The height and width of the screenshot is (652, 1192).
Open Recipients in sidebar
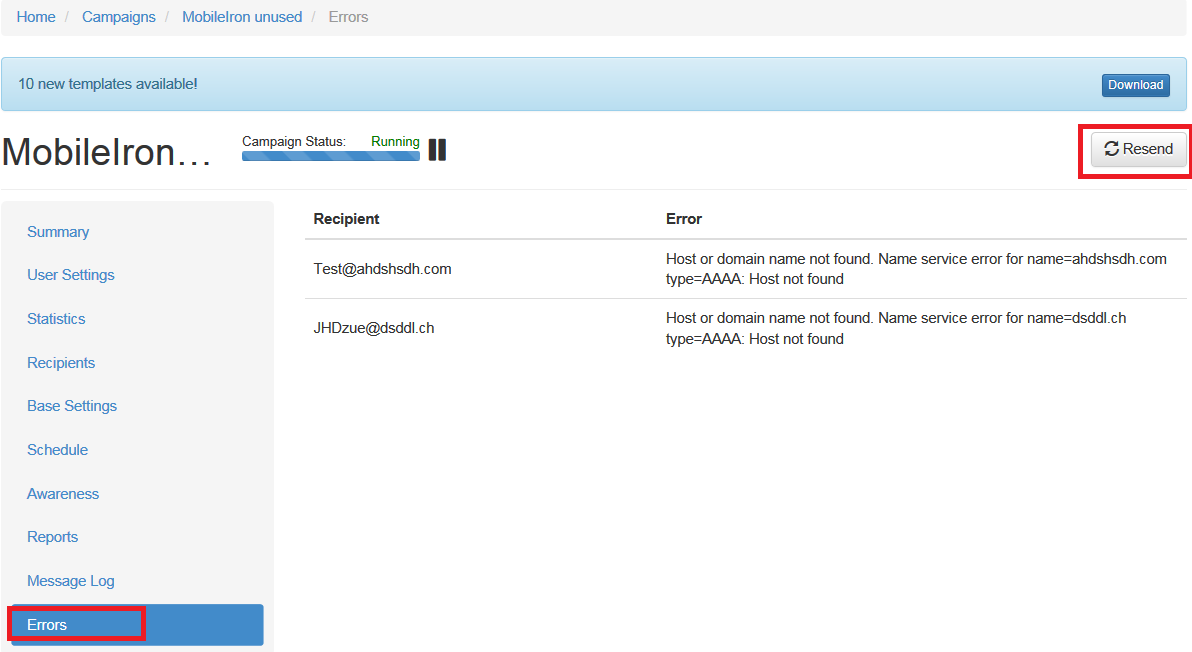61,363
